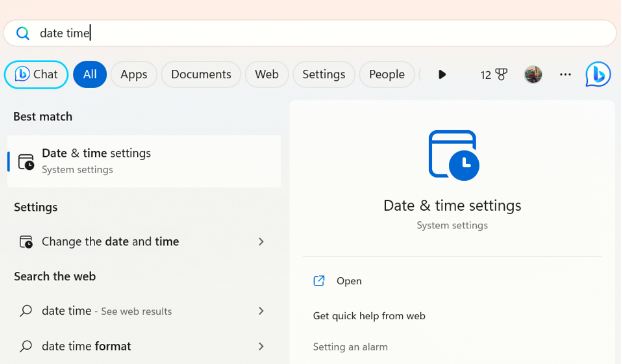Show more filters with play arrow

[442, 75]
